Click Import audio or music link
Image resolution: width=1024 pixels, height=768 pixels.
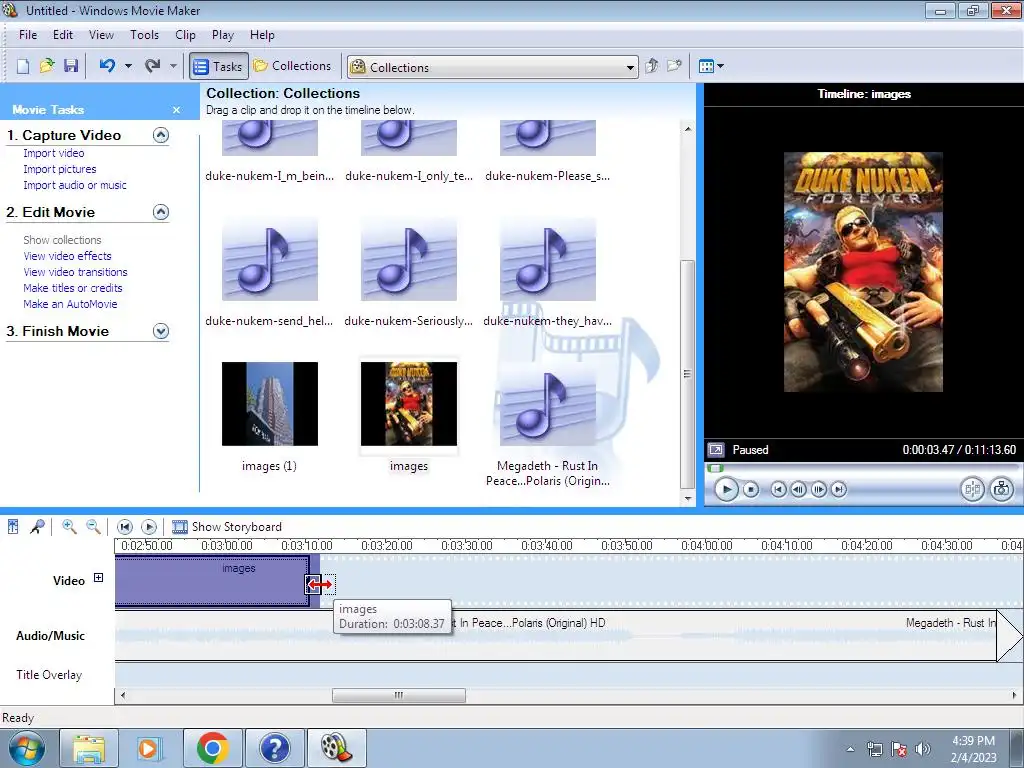pyautogui.click(x=75, y=185)
